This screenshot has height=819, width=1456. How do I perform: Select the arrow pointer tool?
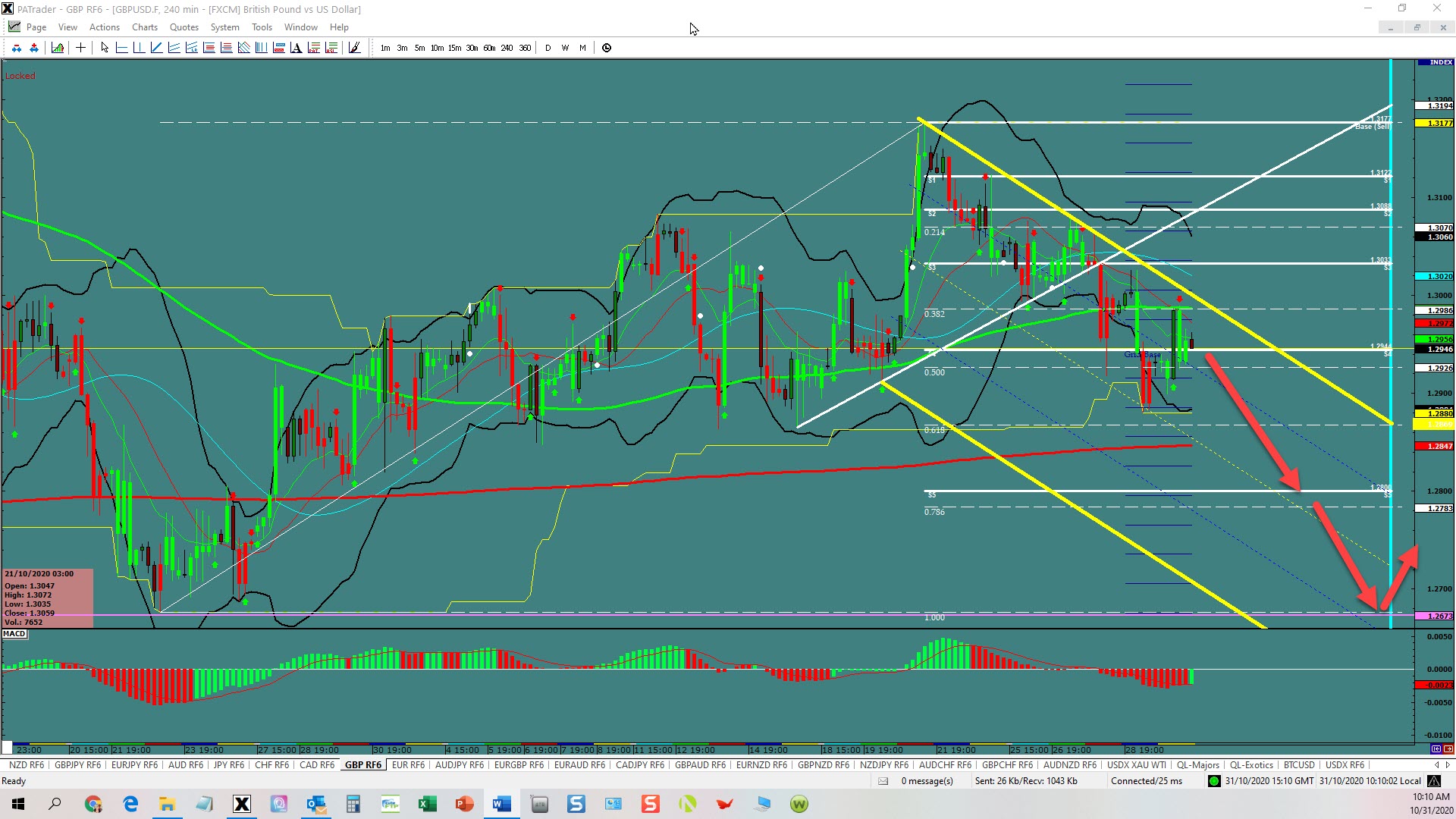point(105,48)
